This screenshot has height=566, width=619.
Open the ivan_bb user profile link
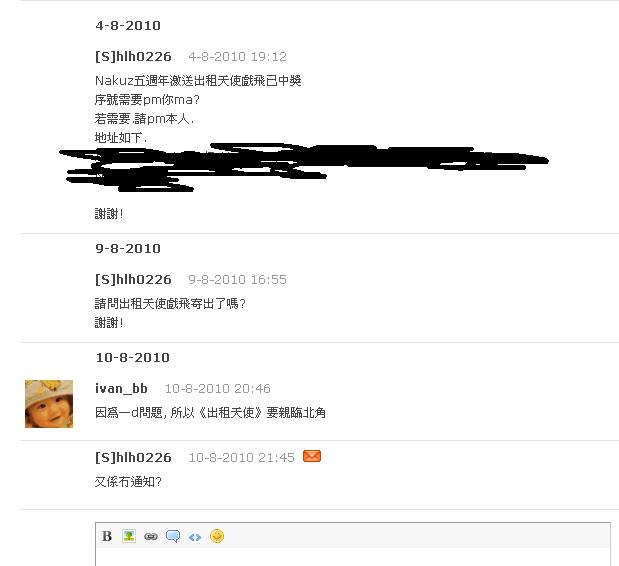point(121,388)
